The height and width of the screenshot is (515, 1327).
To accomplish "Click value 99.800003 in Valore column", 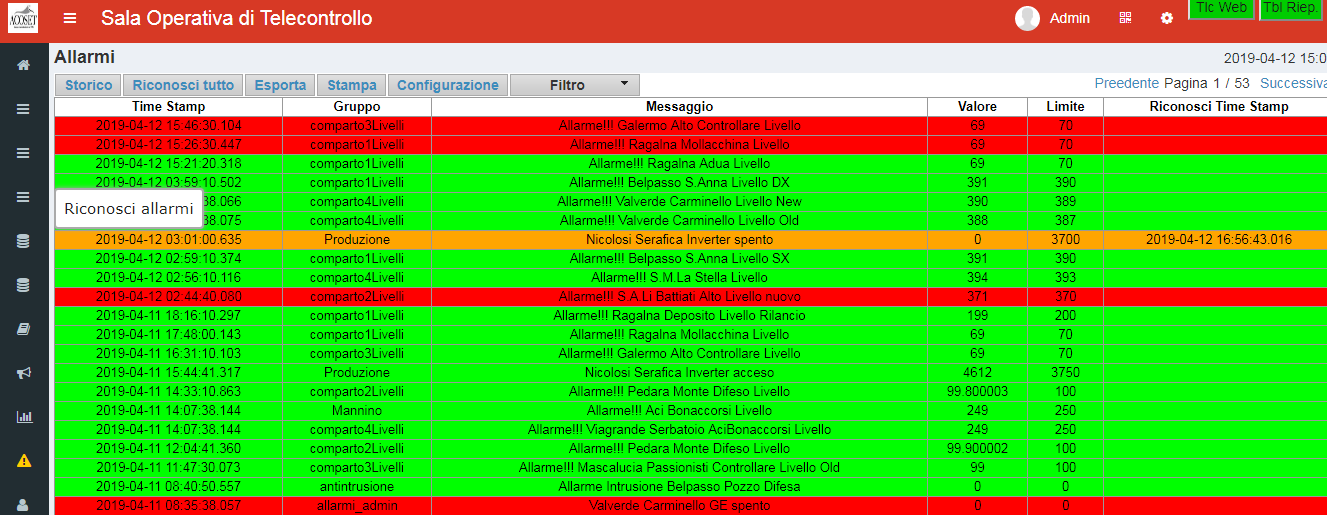I will click(x=977, y=392).
